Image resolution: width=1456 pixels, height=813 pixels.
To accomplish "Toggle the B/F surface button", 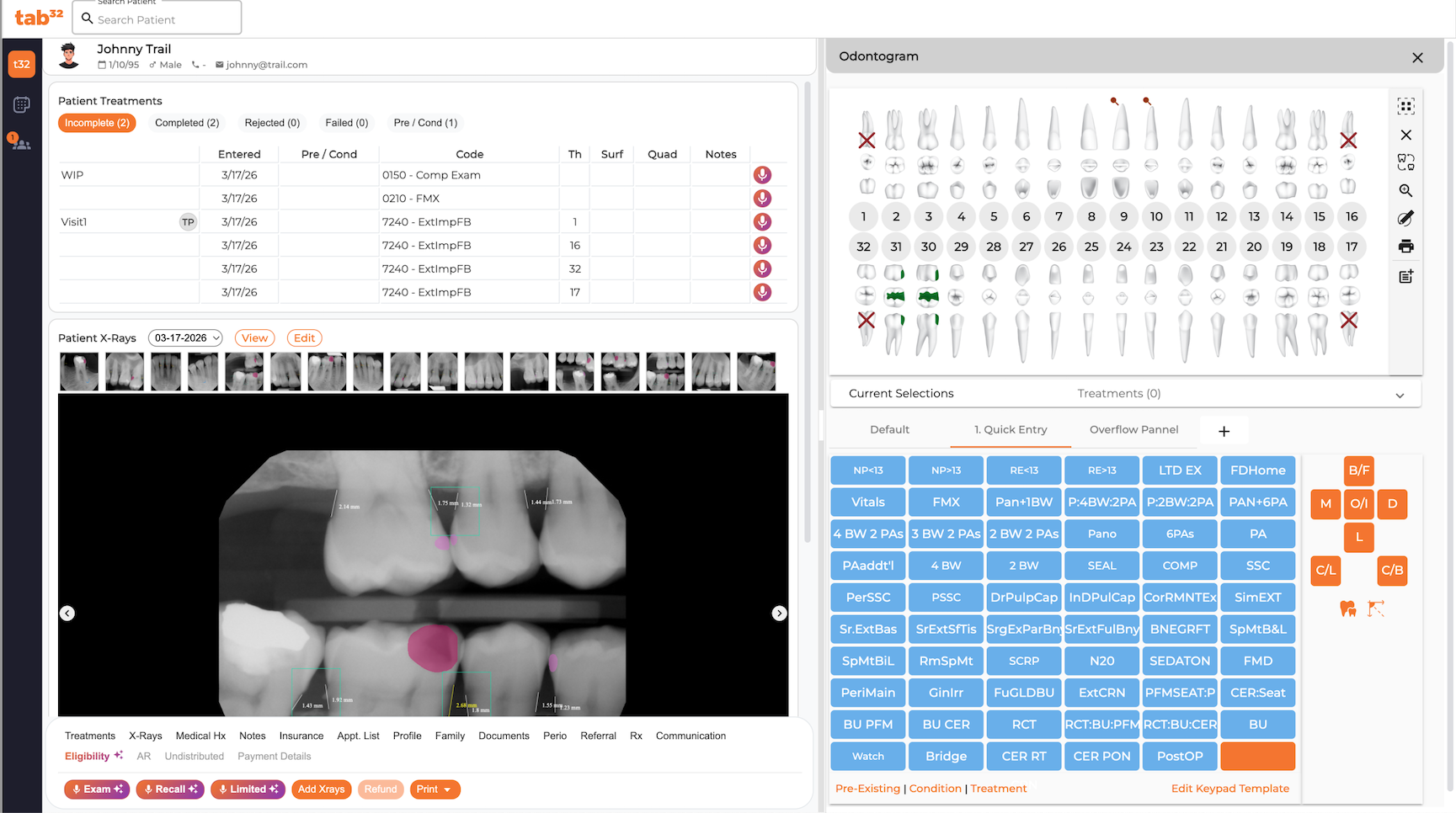I will (1358, 470).
